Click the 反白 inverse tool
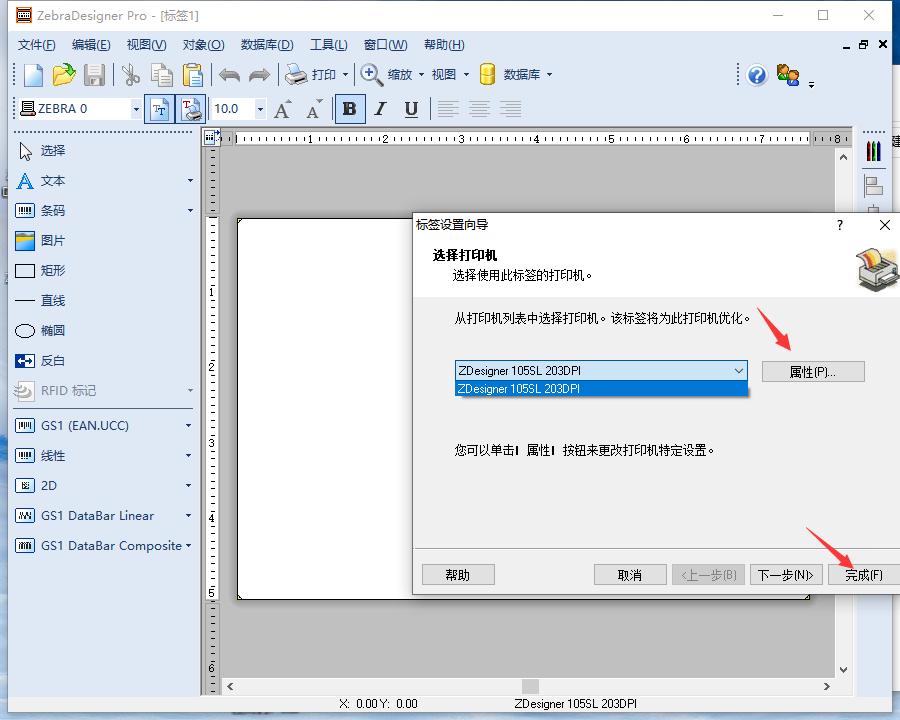Image resolution: width=900 pixels, height=720 pixels. [52, 361]
